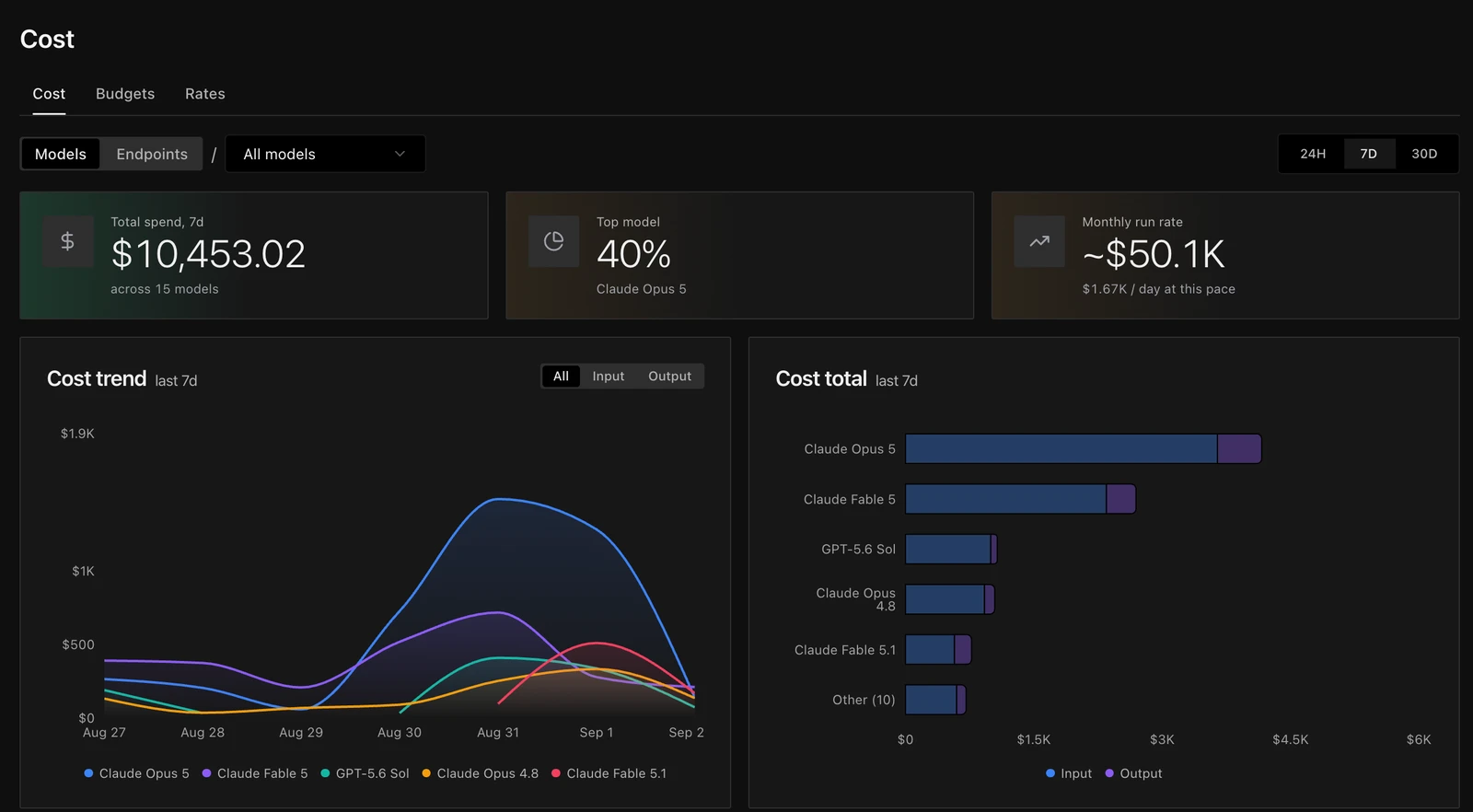Toggle Output series in Cost total legend
Screen dimensions: 1473x812
1133,773
